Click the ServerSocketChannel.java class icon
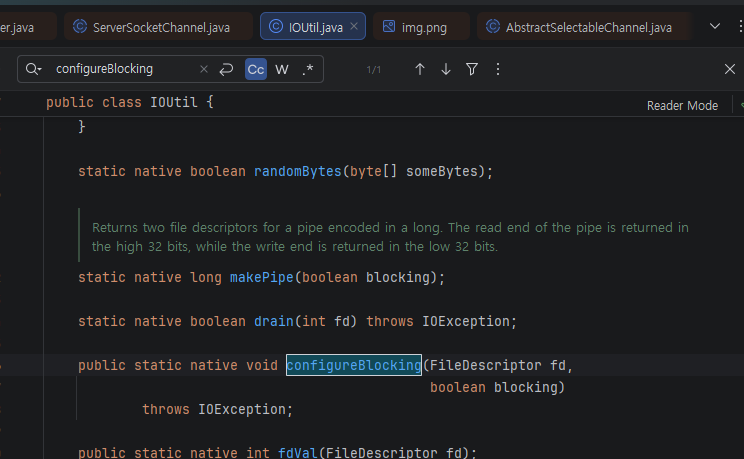Image resolution: width=744 pixels, height=459 pixels. click(x=80, y=27)
